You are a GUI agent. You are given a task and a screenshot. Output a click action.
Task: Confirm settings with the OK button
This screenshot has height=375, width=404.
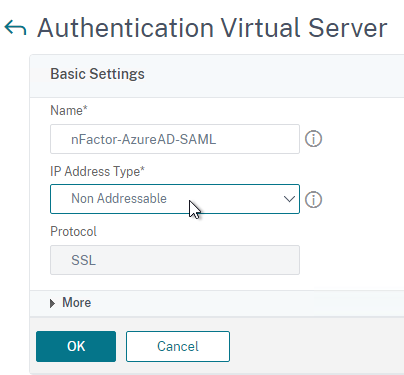pyautogui.click(x=76, y=346)
